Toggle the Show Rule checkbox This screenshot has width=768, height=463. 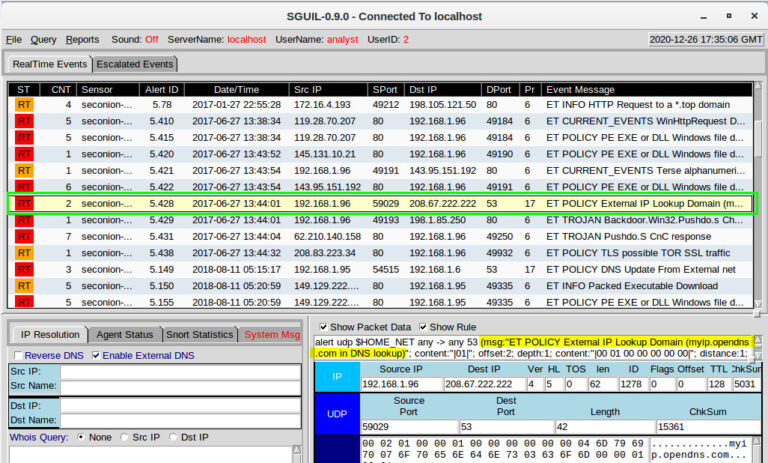click(x=423, y=327)
